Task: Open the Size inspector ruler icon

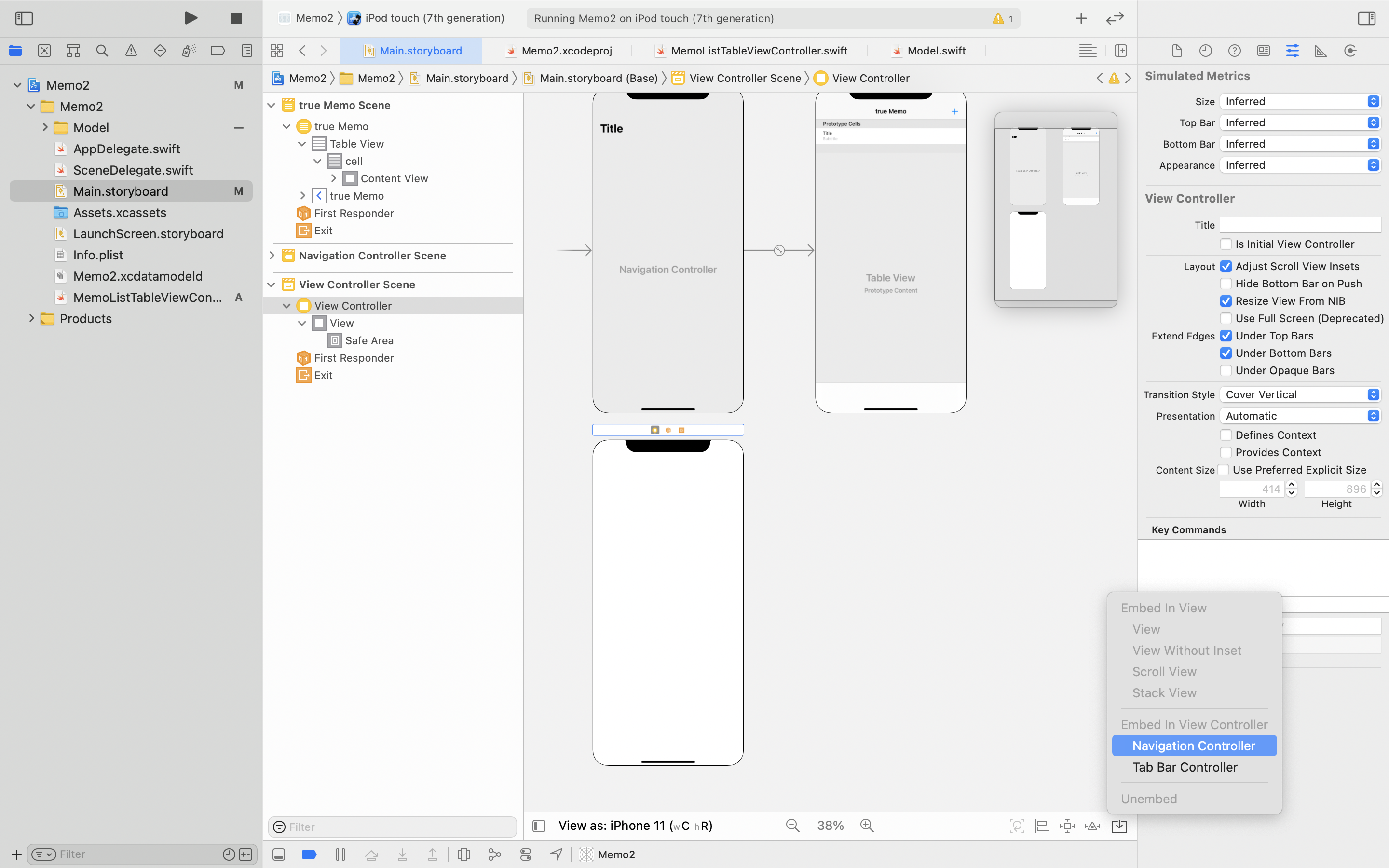Action: 1321,51
